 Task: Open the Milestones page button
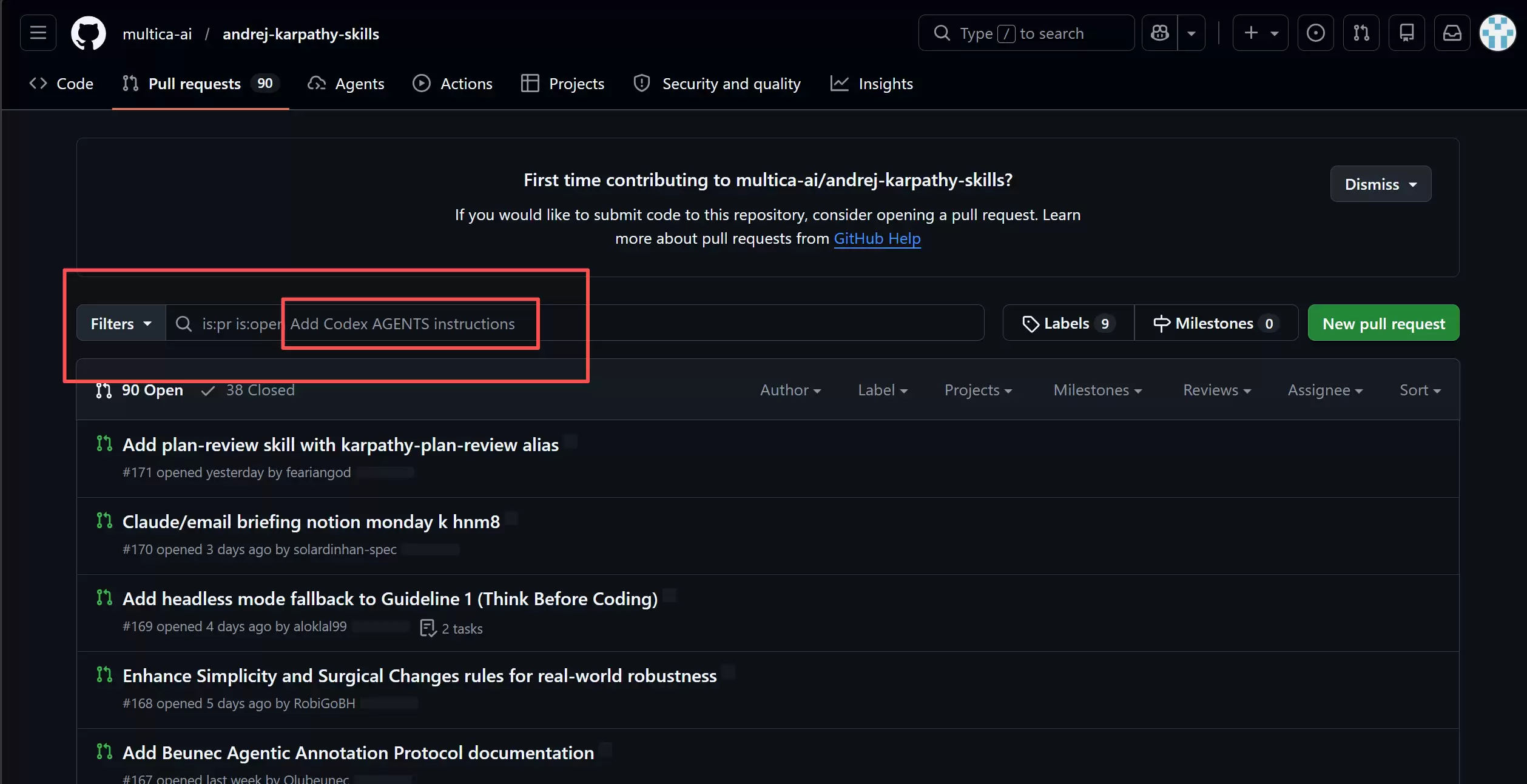(1216, 323)
